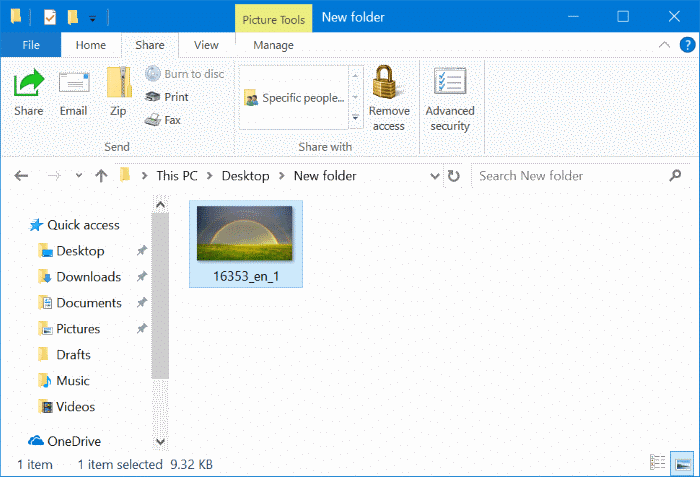The height and width of the screenshot is (477, 700).
Task: Switch to Large icons view layout
Action: tap(683, 463)
